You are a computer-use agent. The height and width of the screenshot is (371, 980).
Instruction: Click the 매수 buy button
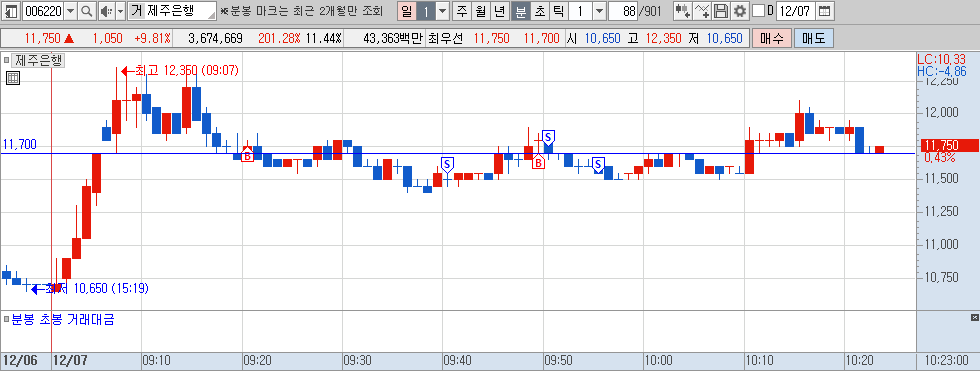click(772, 38)
